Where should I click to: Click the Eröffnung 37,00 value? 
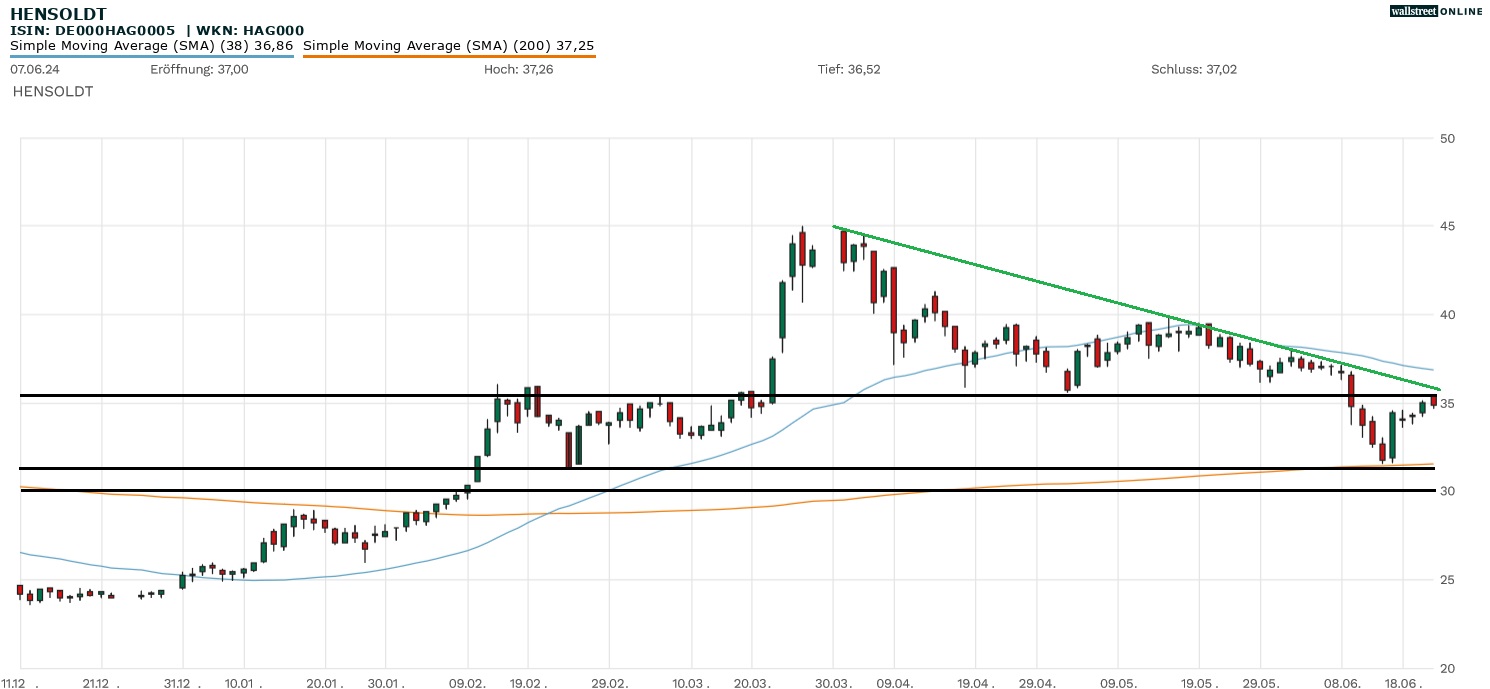click(199, 69)
